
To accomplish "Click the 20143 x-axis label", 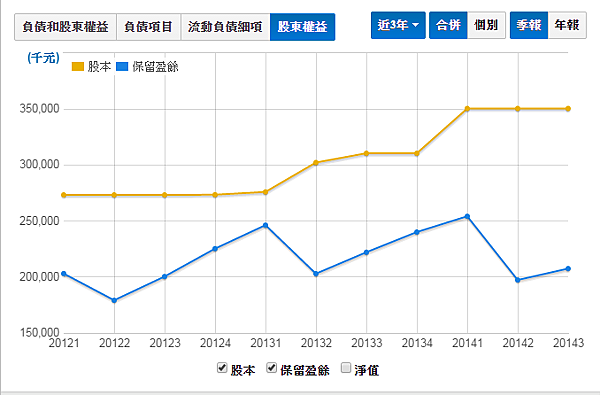I will (568, 343).
